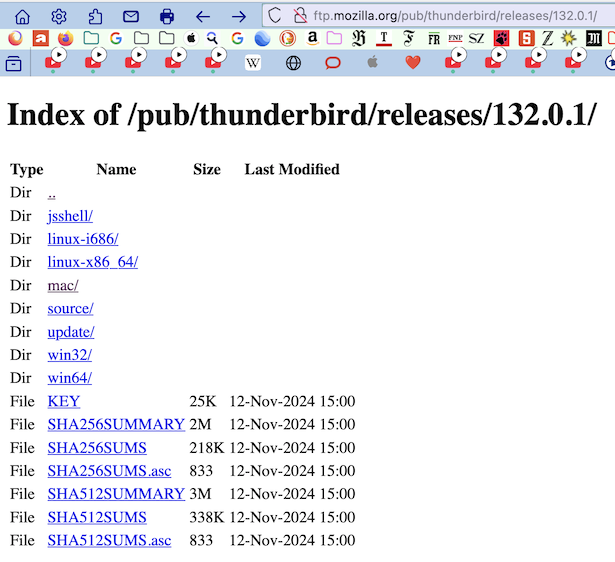Open the update/ directory
The height and width of the screenshot is (562, 615).
(71, 332)
